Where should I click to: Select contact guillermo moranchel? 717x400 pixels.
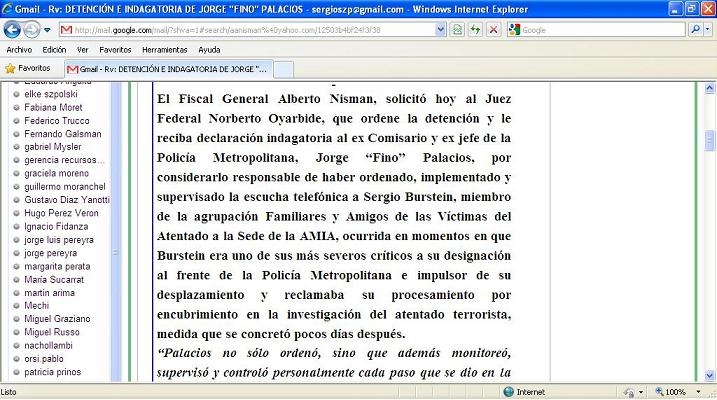64,187
